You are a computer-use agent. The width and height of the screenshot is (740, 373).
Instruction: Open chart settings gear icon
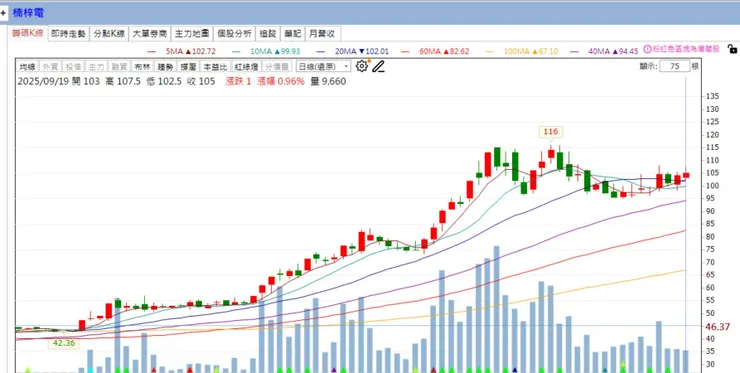click(x=362, y=66)
